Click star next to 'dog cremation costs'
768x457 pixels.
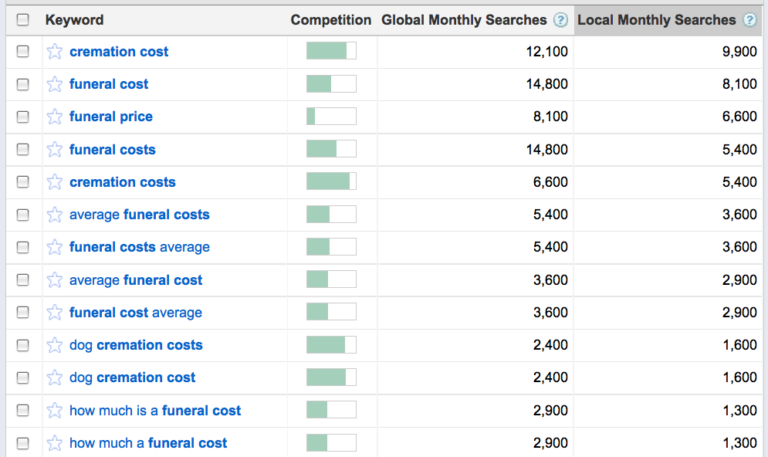pos(54,345)
